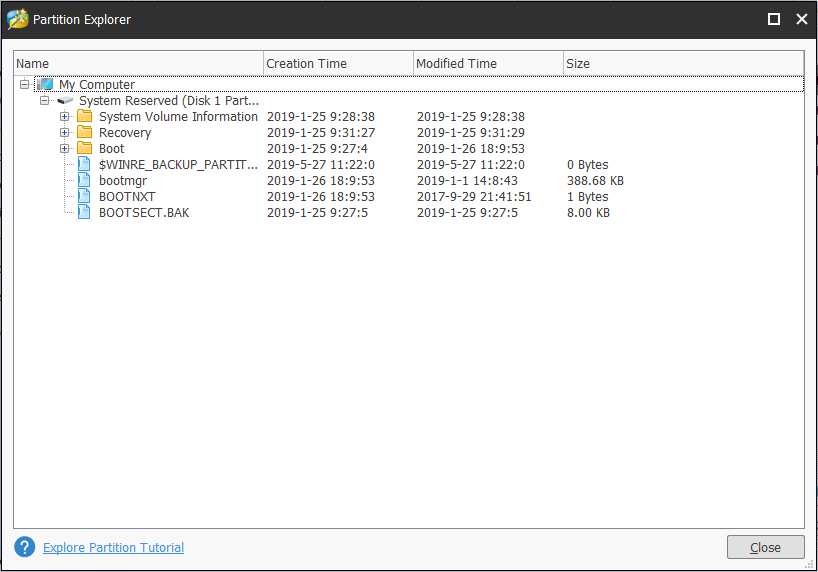818x572 pixels.
Task: Click the System Volume Information folder icon
Action: click(85, 116)
